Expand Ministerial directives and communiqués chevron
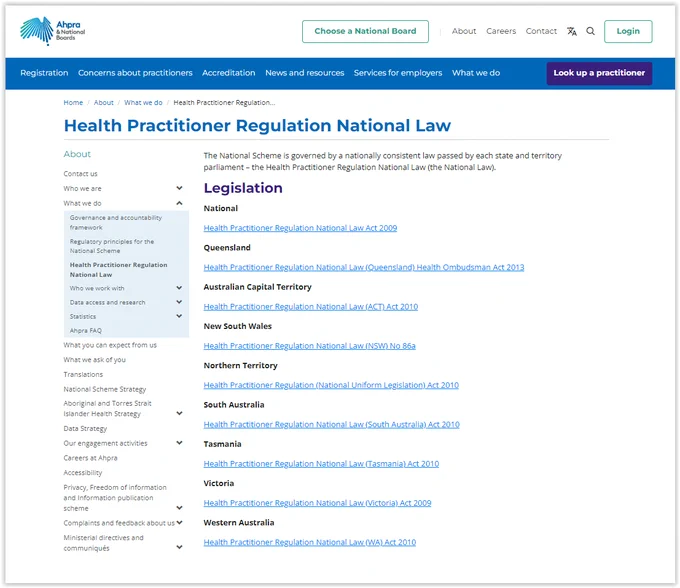 (179, 547)
